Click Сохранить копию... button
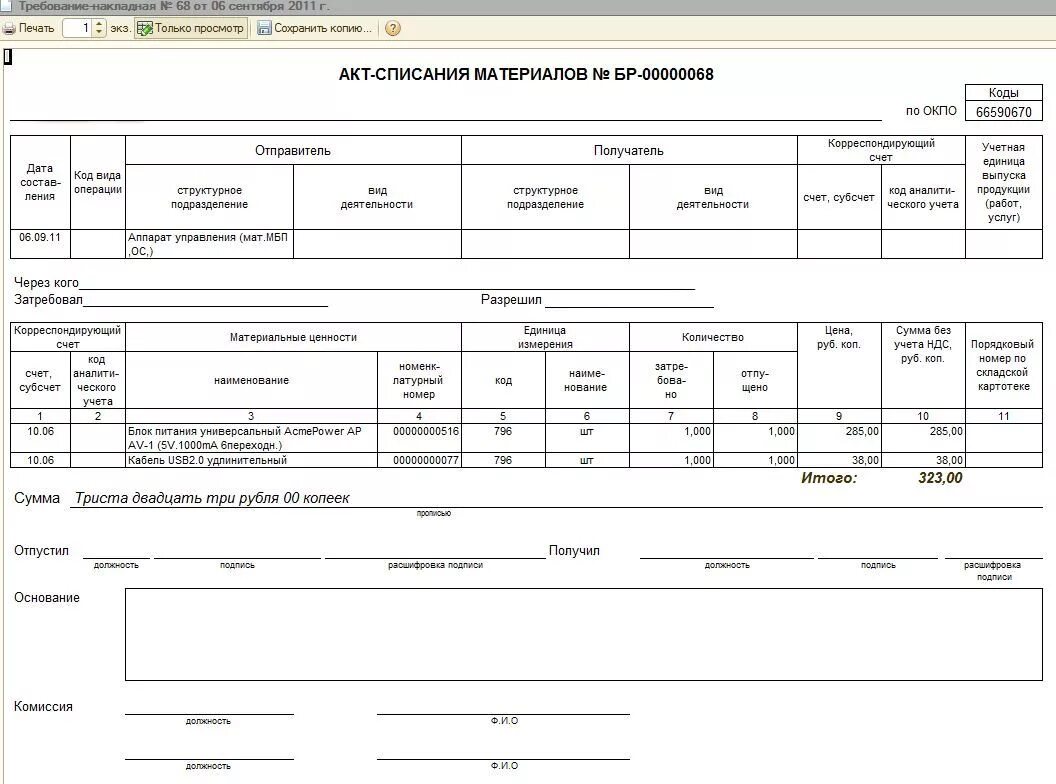The height and width of the screenshot is (784, 1056). click(x=315, y=28)
